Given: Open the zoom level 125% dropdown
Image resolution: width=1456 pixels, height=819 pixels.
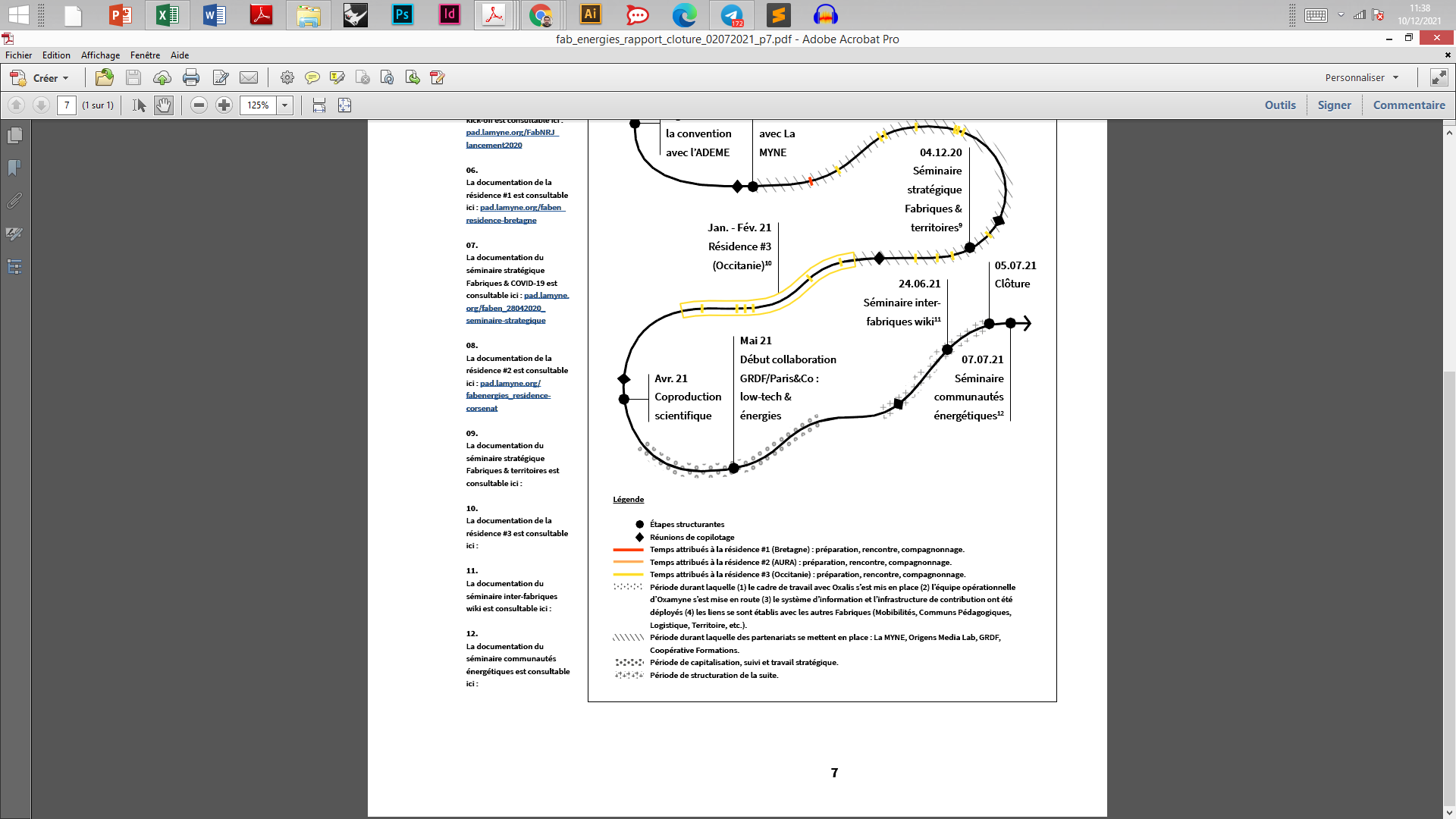Looking at the screenshot, I should 285,105.
